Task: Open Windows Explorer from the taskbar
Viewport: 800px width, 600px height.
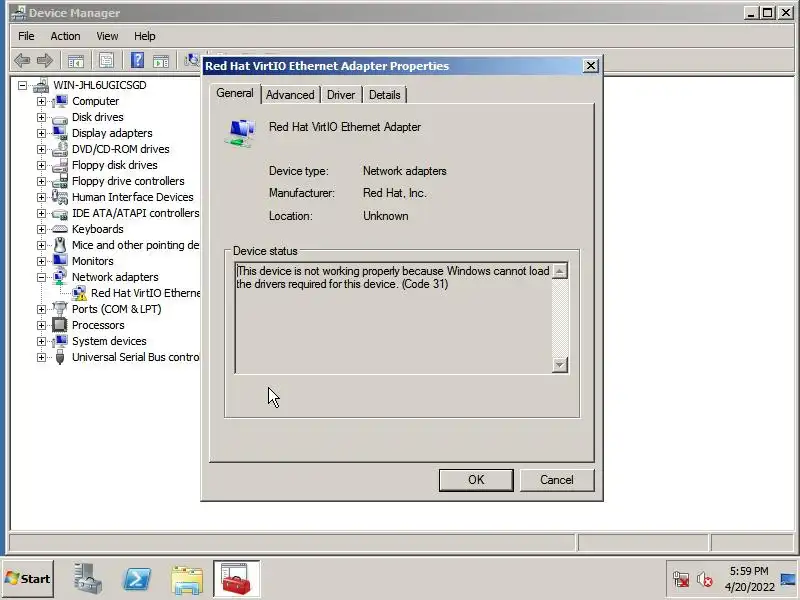Action: click(x=187, y=580)
